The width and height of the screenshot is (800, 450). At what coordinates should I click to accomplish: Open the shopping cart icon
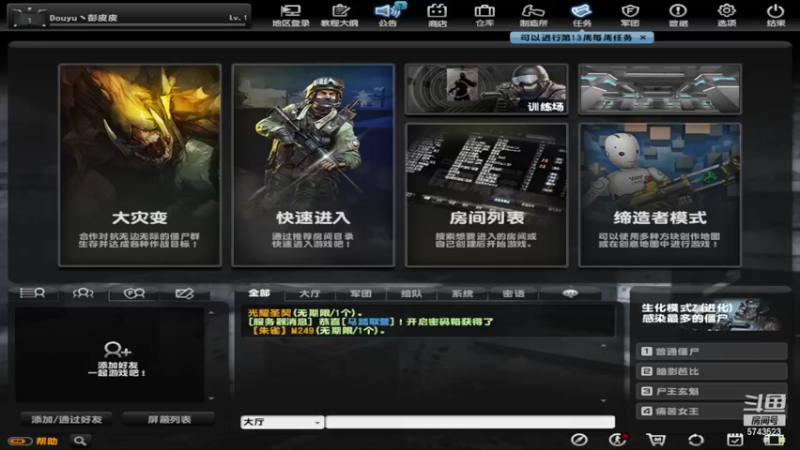pyautogui.click(x=656, y=439)
